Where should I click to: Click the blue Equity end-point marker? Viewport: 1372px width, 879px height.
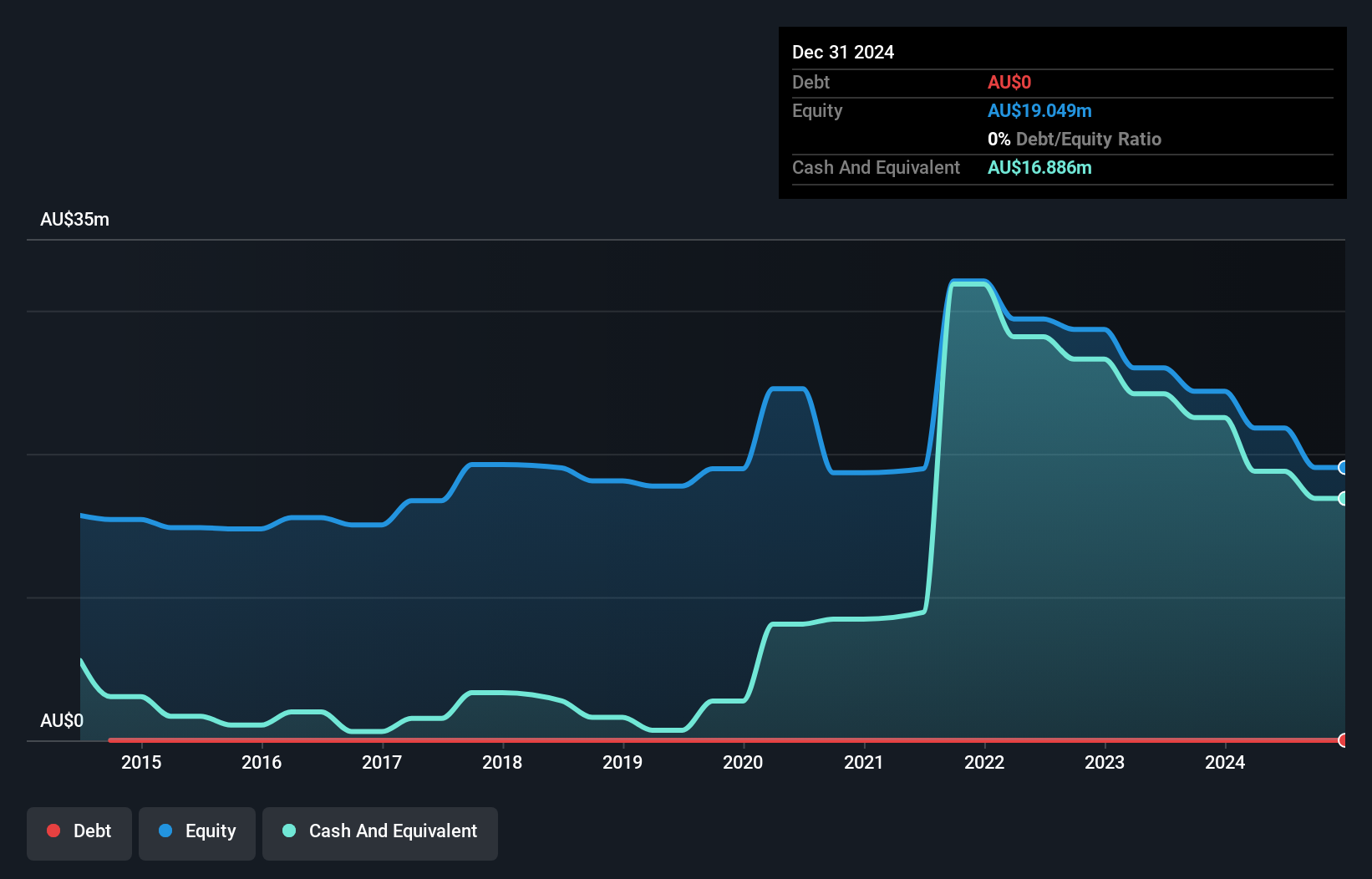point(1344,468)
